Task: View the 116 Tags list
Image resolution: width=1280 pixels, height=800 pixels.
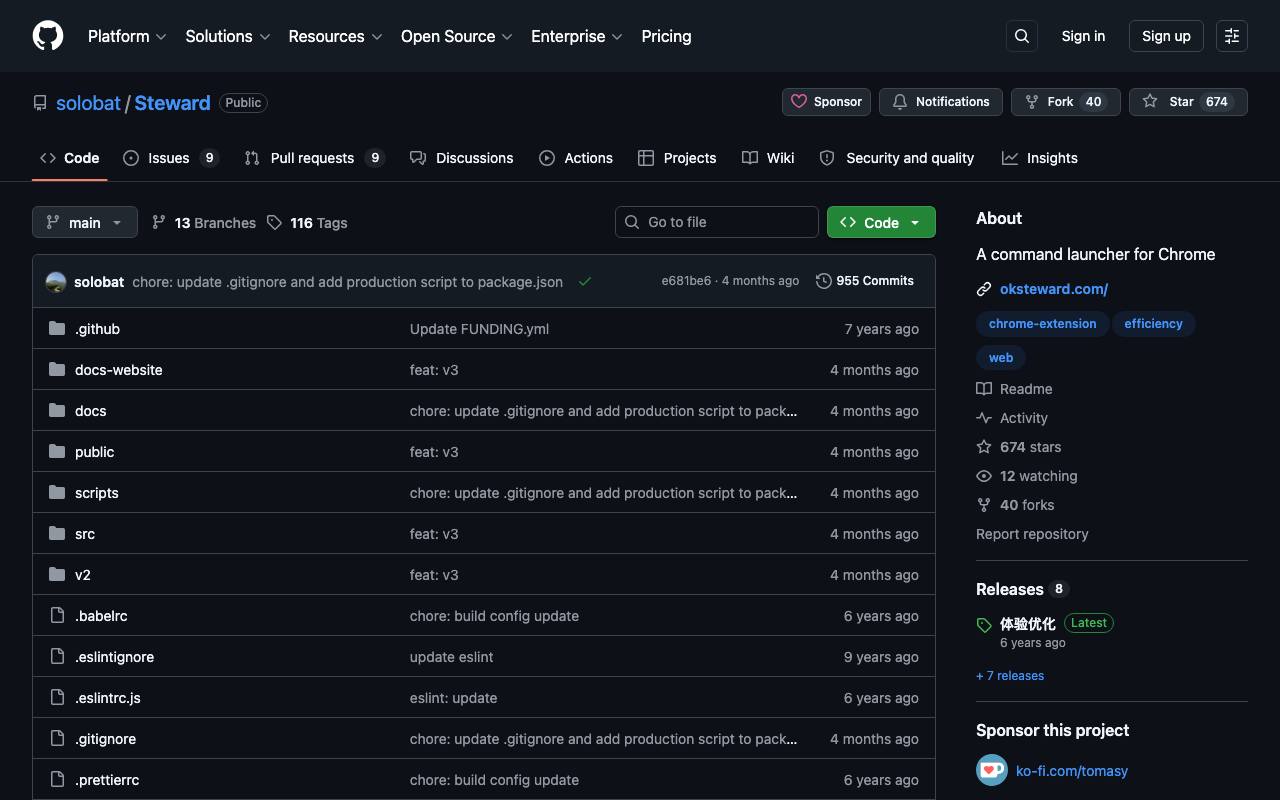Action: tap(308, 223)
